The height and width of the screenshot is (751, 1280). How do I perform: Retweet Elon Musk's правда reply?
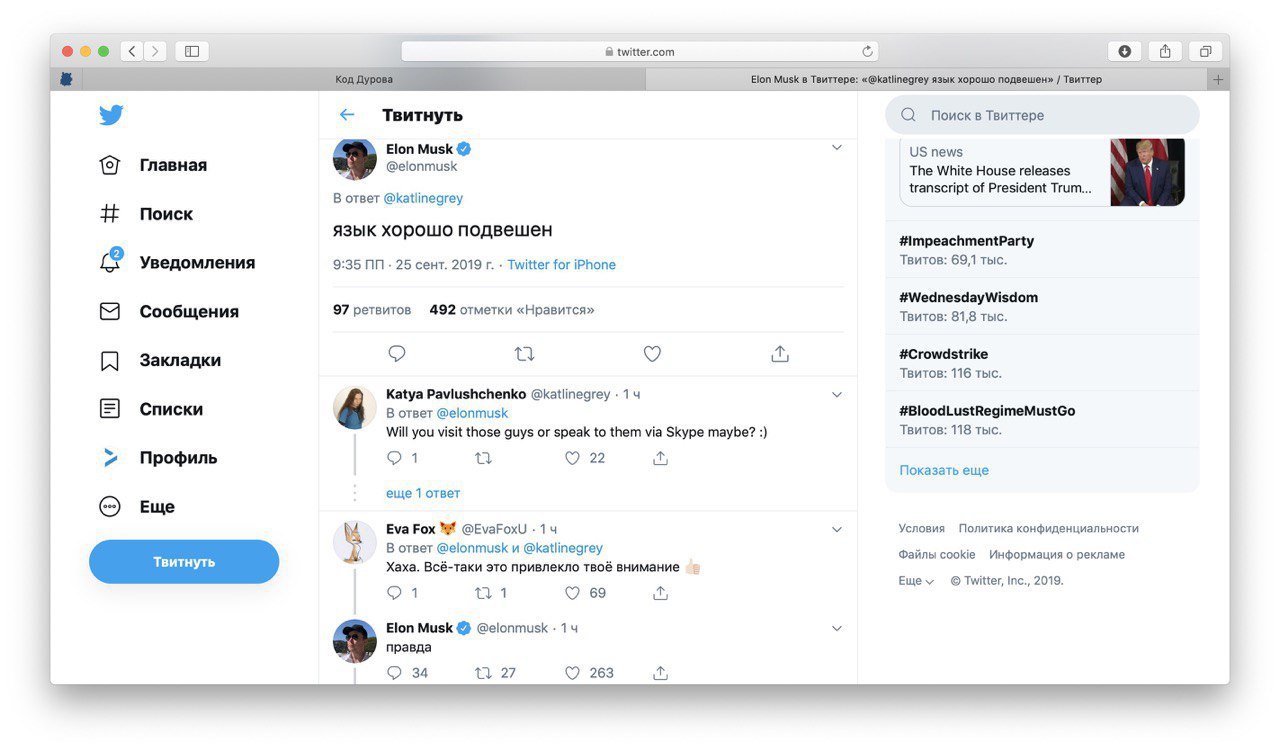[x=483, y=673]
